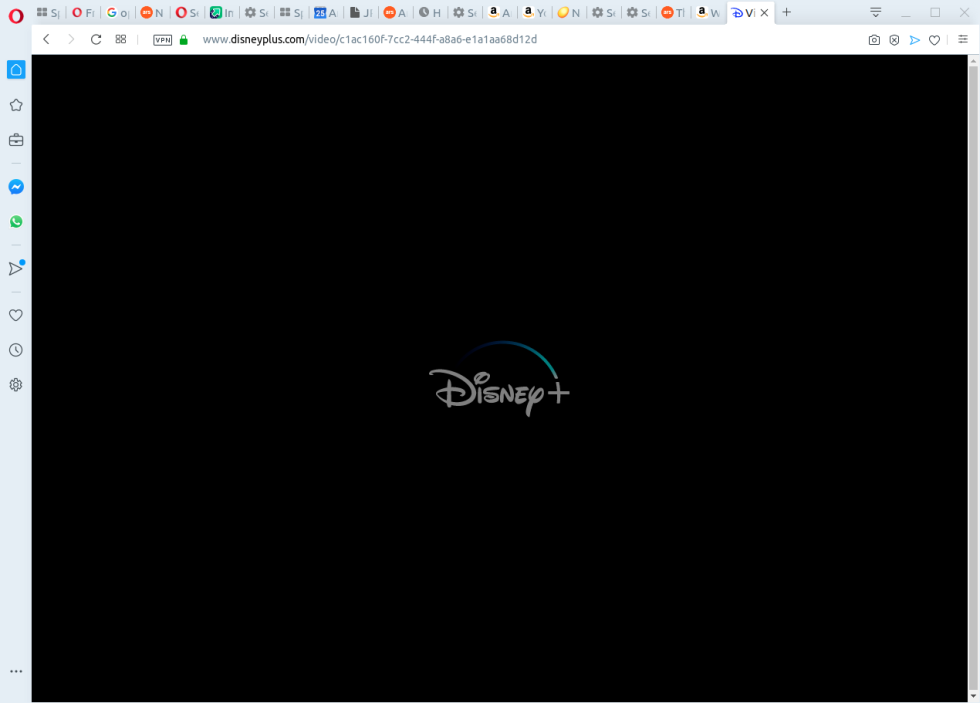This screenshot has width=980, height=703.
Task: Reload the Disney+ page
Action: pos(95,40)
